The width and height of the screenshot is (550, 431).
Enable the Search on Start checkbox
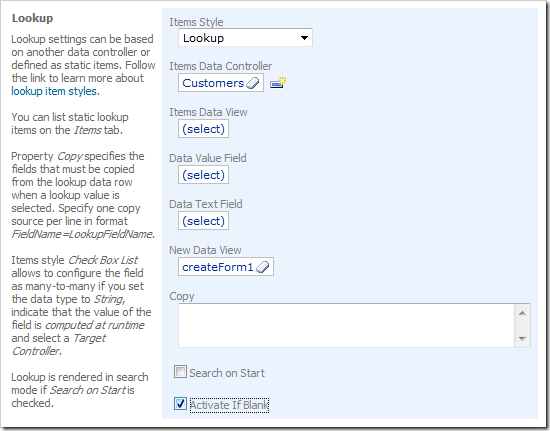coord(180,372)
